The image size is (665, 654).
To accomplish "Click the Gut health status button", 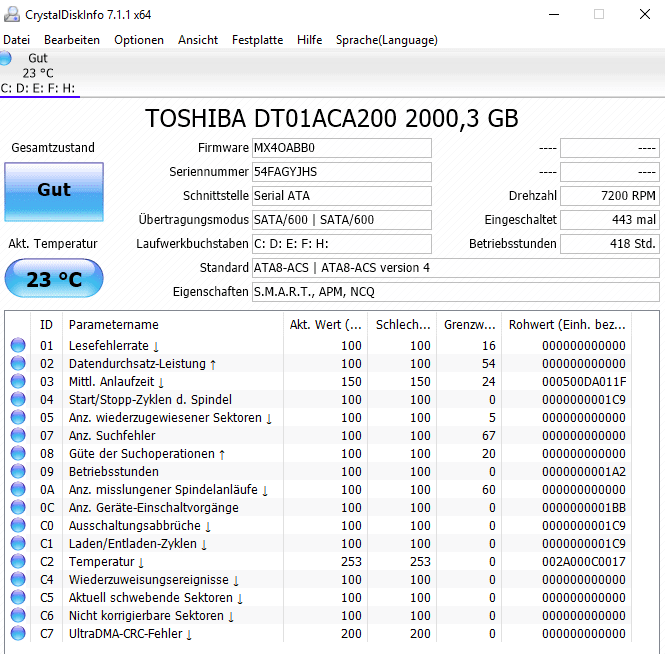I will pos(54,192).
